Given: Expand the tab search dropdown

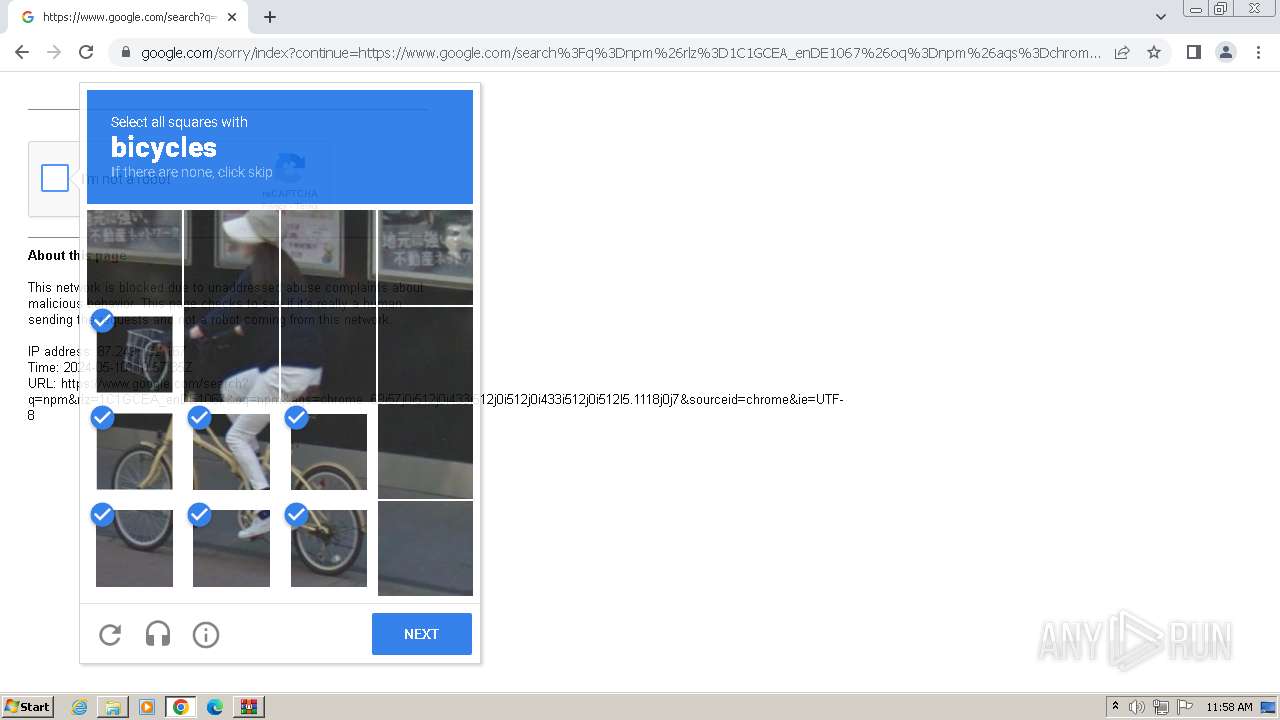Looking at the screenshot, I should 1160,17.
